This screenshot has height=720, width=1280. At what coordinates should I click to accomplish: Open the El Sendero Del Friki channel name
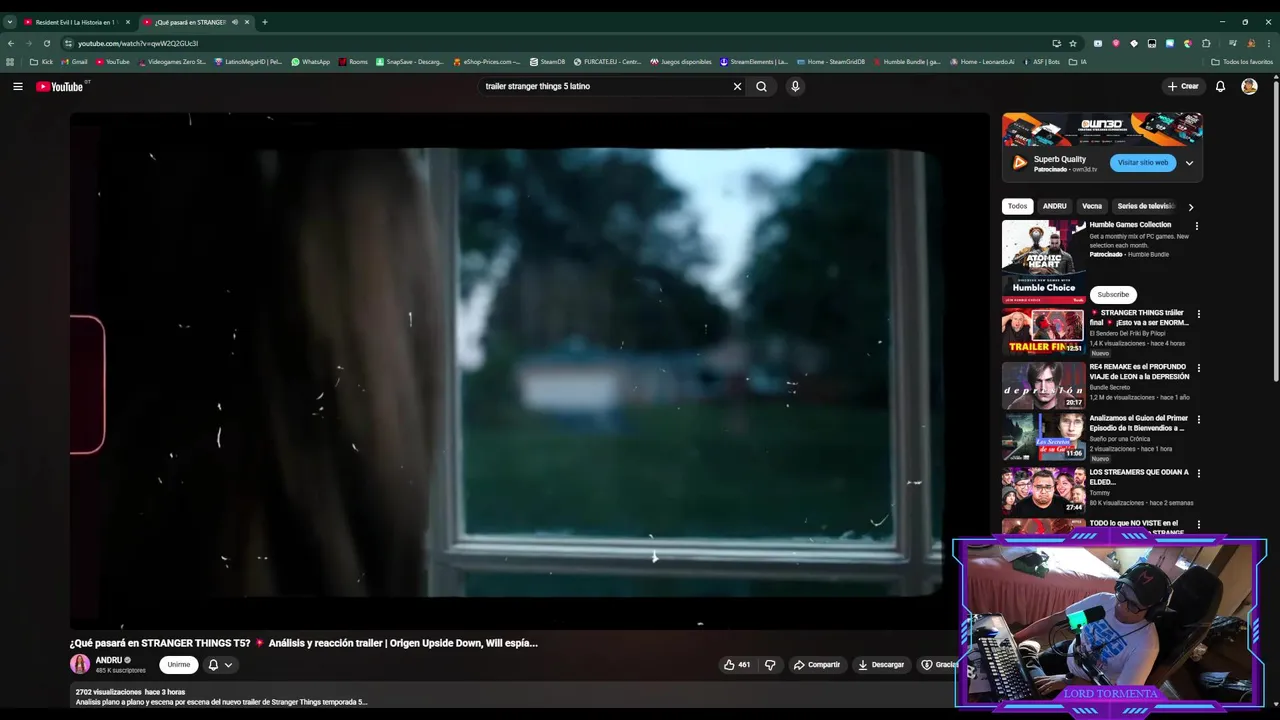[x=1127, y=333]
